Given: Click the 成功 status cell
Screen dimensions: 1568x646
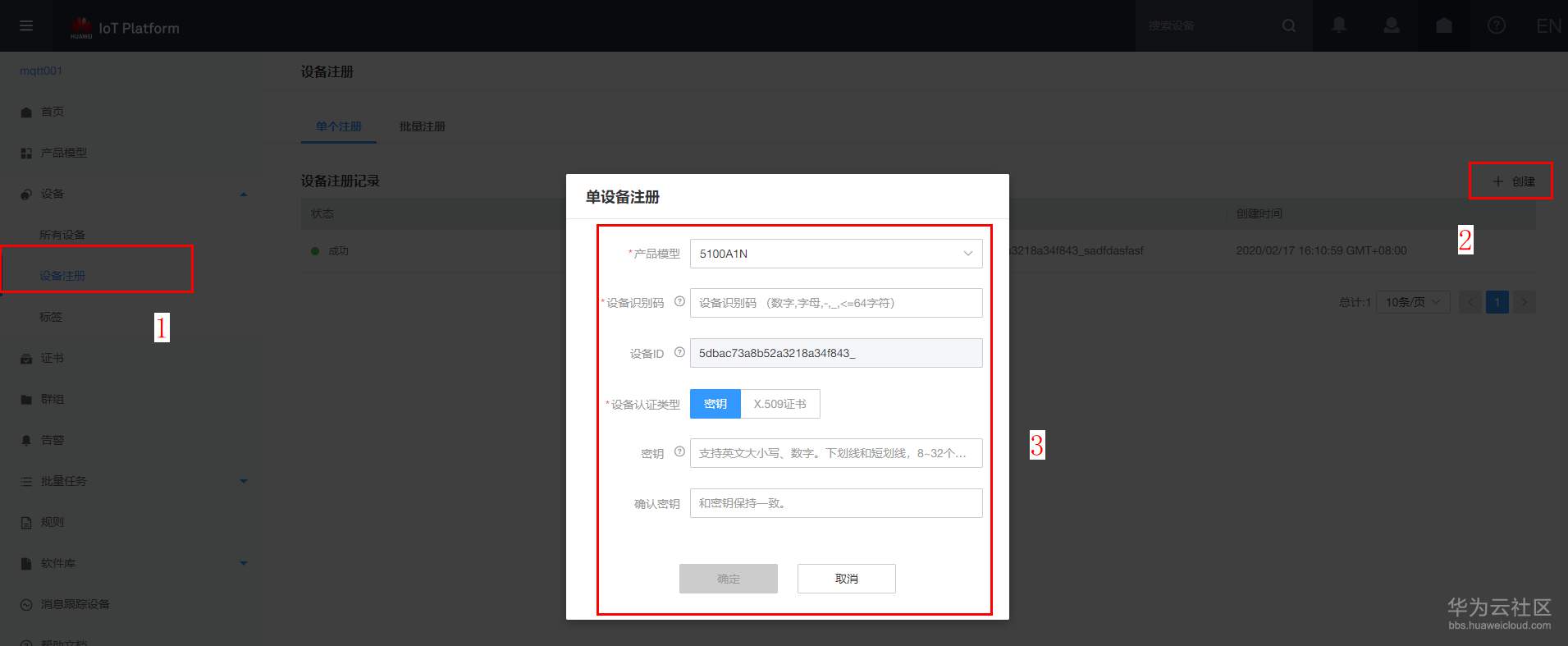Looking at the screenshot, I should coord(338,251).
